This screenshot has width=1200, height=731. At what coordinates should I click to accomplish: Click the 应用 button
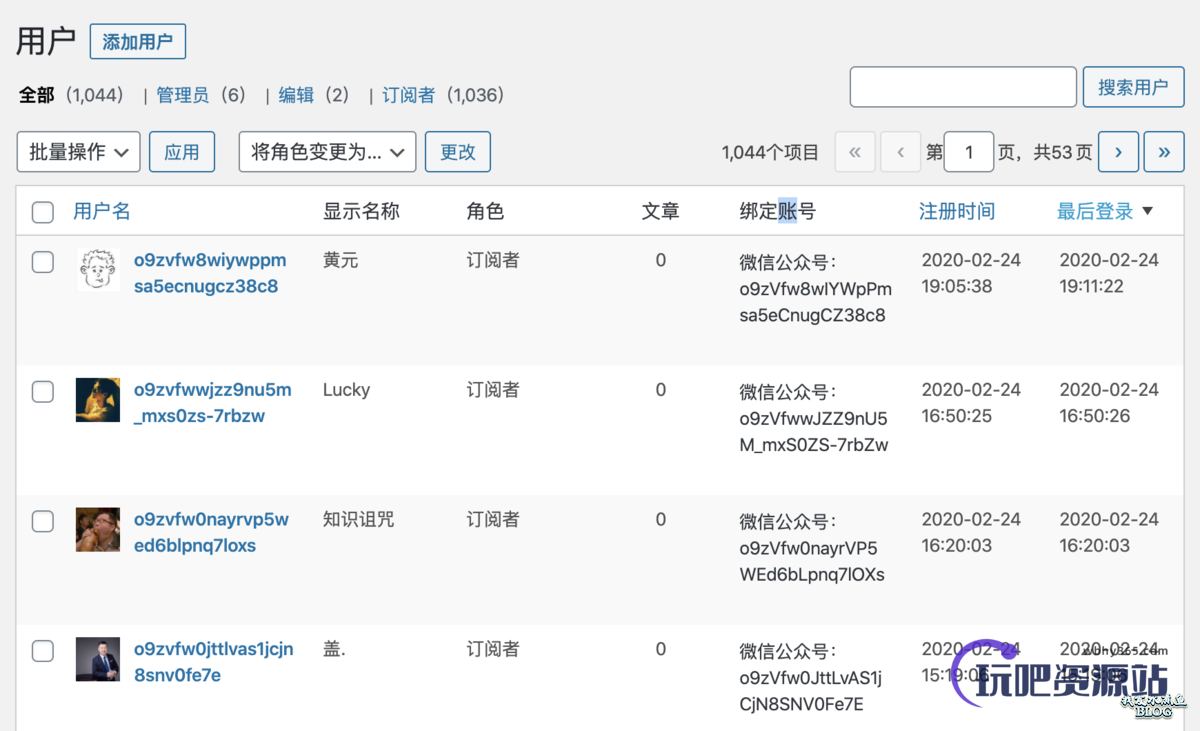coord(182,152)
